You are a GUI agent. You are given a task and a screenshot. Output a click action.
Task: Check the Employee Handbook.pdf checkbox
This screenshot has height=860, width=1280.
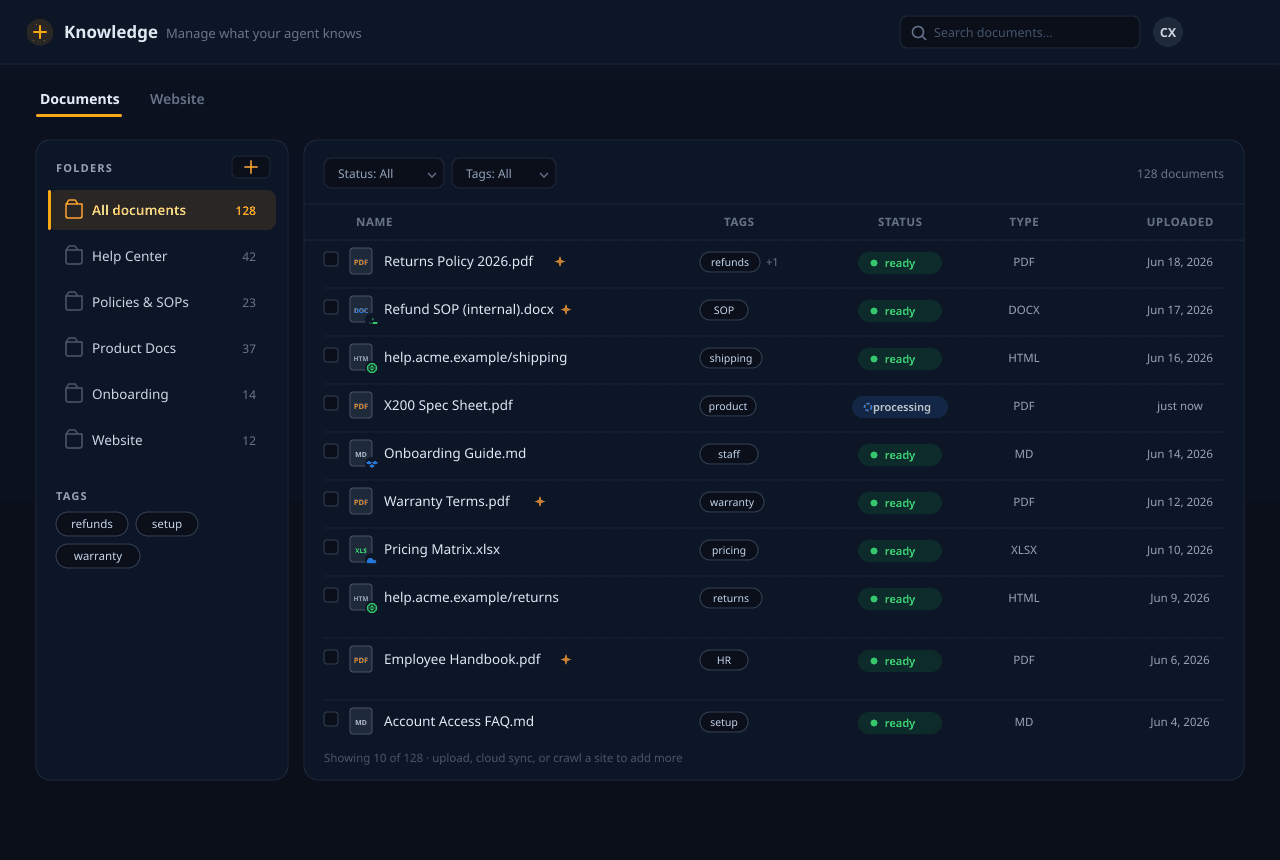click(x=331, y=657)
